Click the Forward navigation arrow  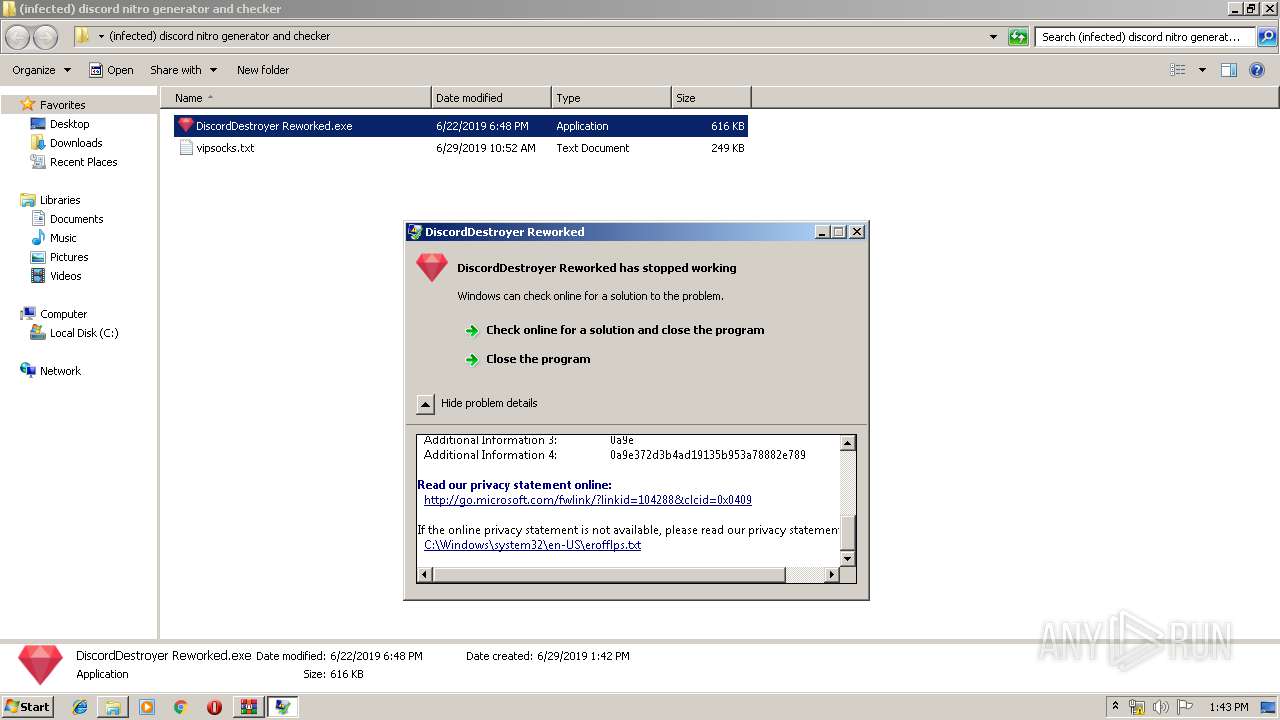(x=45, y=37)
